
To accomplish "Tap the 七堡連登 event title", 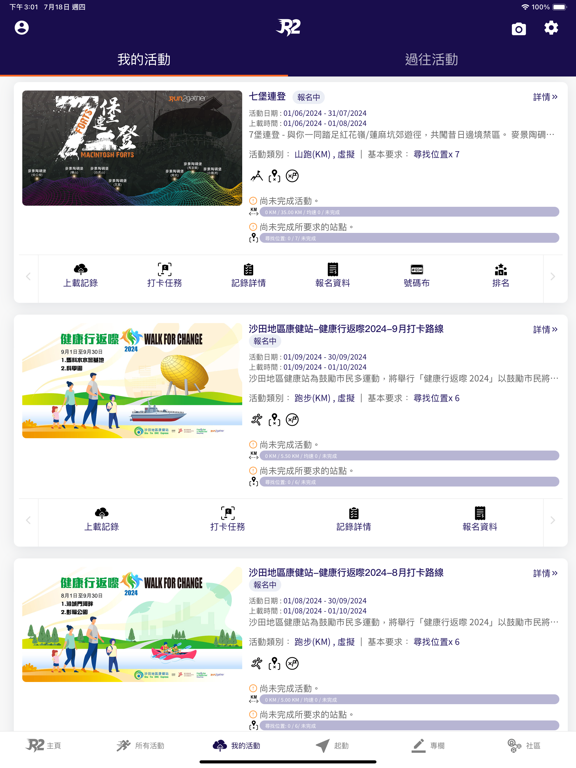I will point(267,96).
